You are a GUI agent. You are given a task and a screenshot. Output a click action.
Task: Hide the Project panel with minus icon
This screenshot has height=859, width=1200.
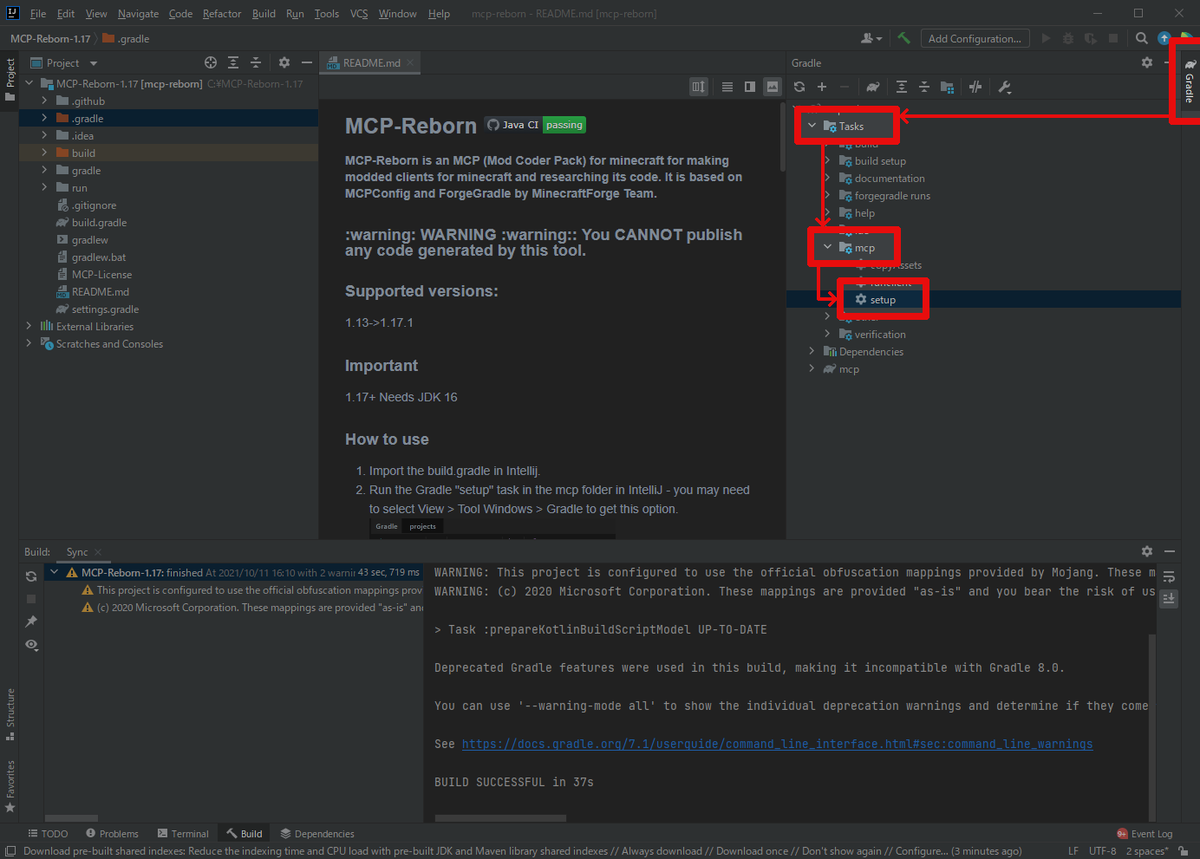coord(306,62)
